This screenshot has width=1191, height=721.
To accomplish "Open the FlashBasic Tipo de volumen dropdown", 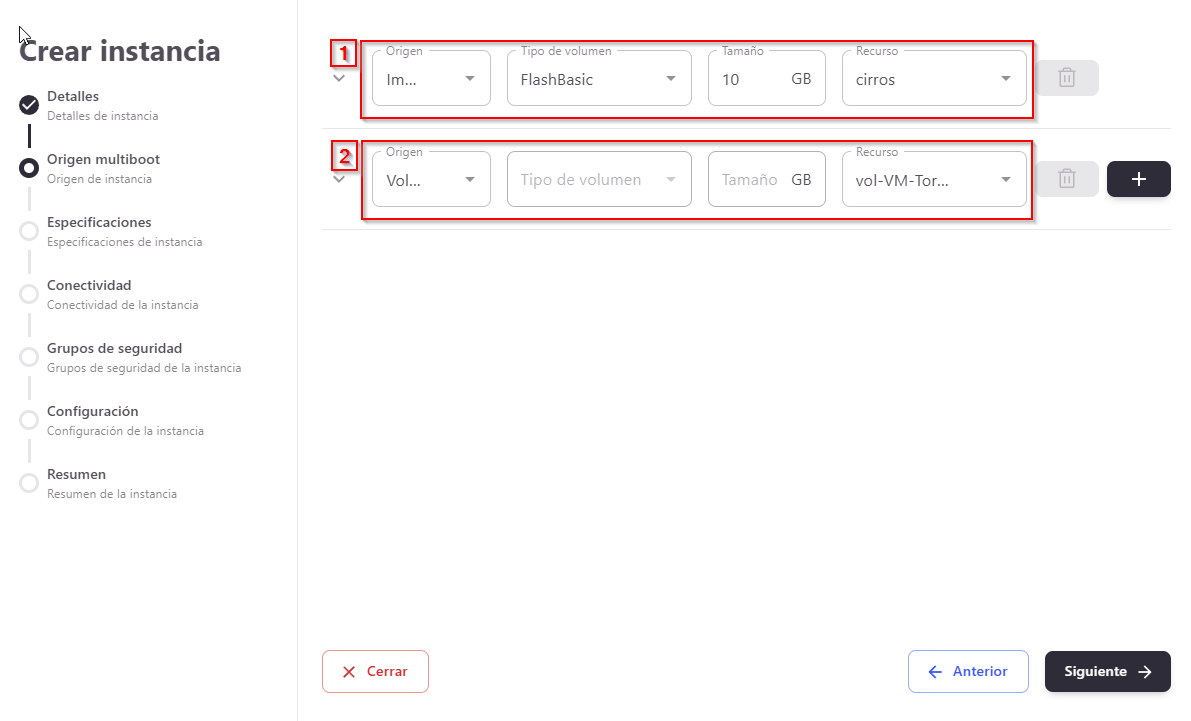I will click(599, 79).
